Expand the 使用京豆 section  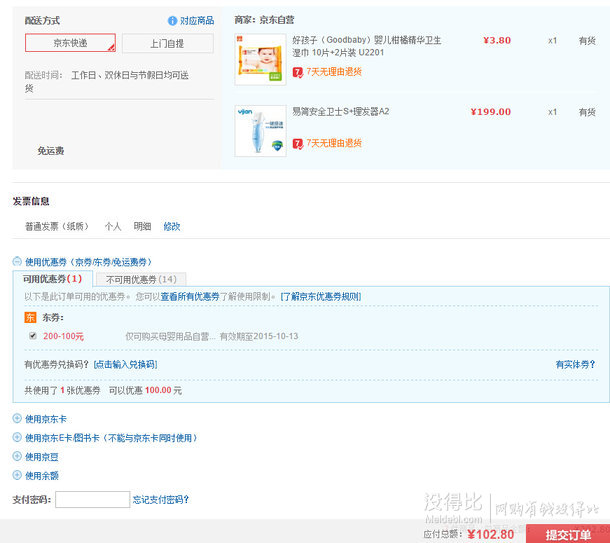(x=17, y=456)
